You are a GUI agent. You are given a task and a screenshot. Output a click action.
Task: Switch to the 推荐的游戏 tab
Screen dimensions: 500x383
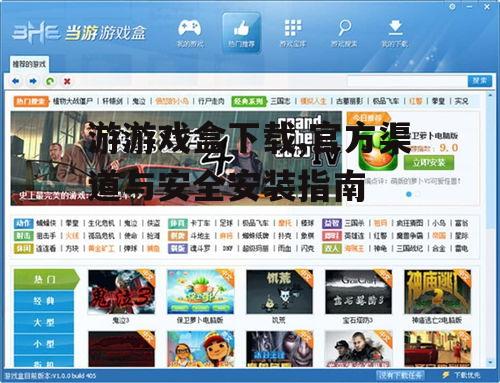click(29, 64)
